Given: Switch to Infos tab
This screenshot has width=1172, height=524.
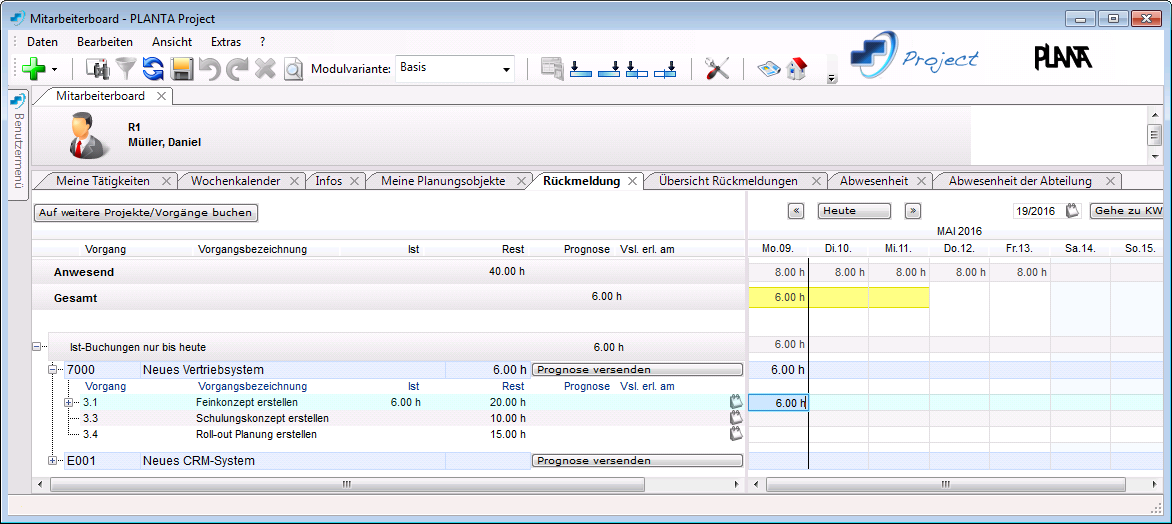Looking at the screenshot, I should [328, 181].
